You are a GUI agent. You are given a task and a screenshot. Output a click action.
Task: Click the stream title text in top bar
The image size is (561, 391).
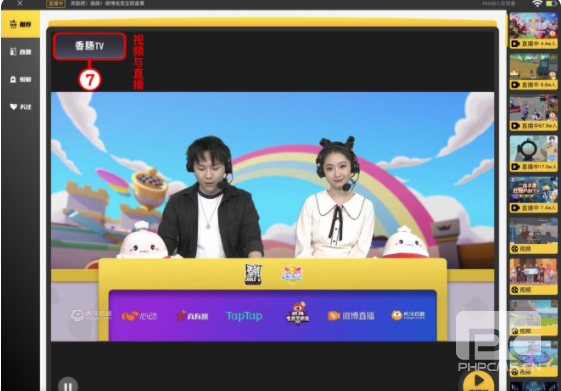click(x=108, y=4)
